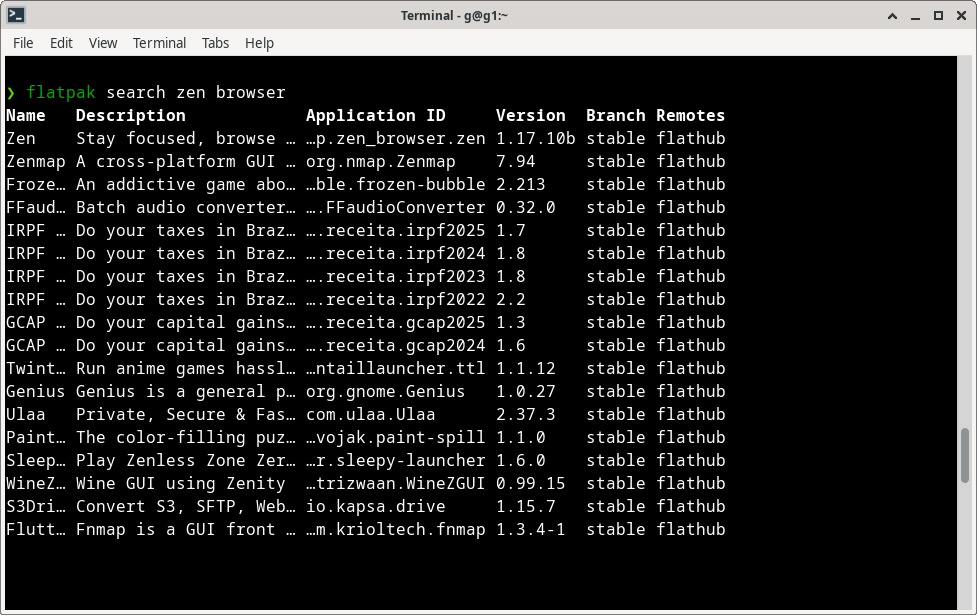Click the 'Remotes' column header
Viewport: 977px width, 615px height.
tap(690, 115)
